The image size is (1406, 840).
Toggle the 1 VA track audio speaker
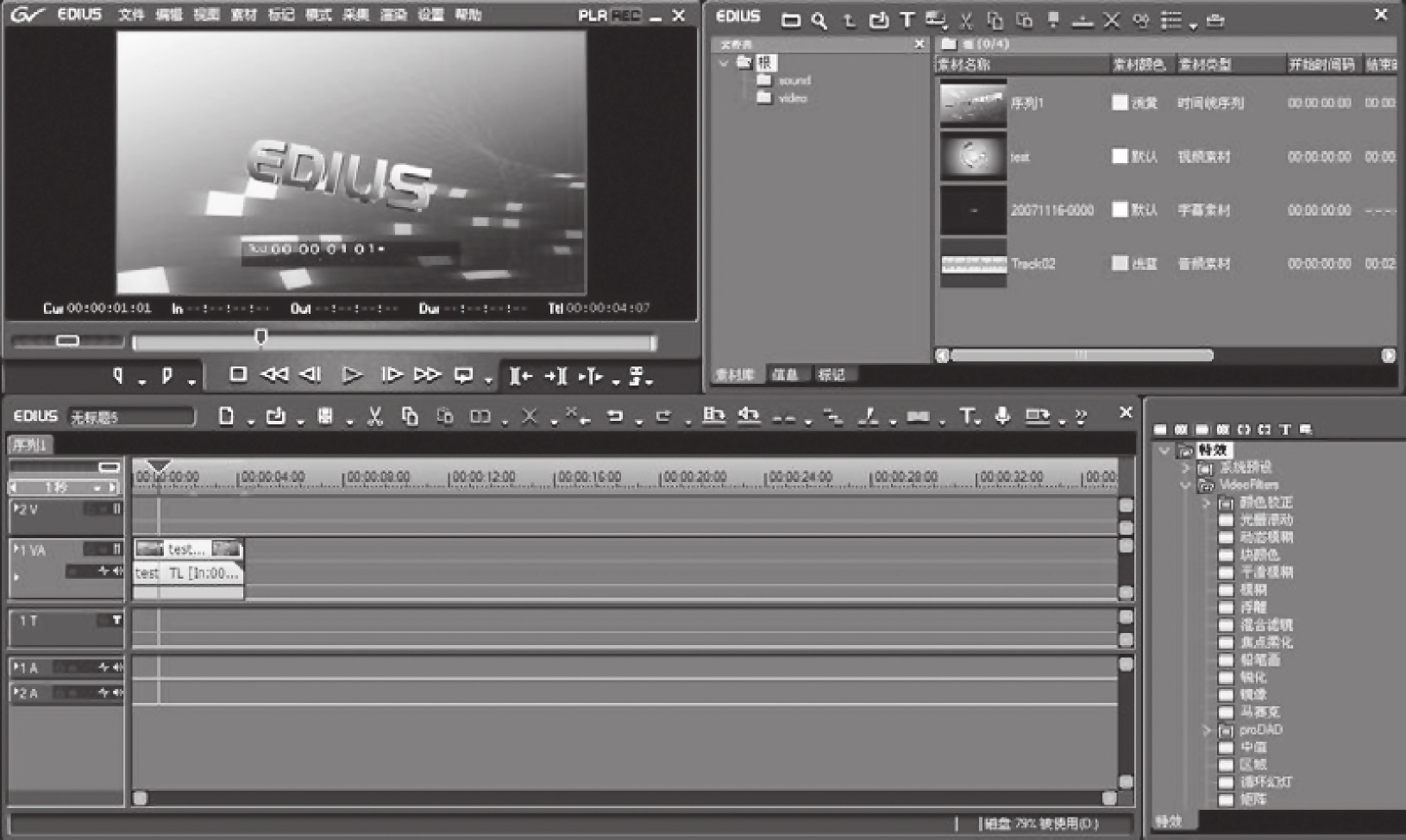[x=116, y=571]
